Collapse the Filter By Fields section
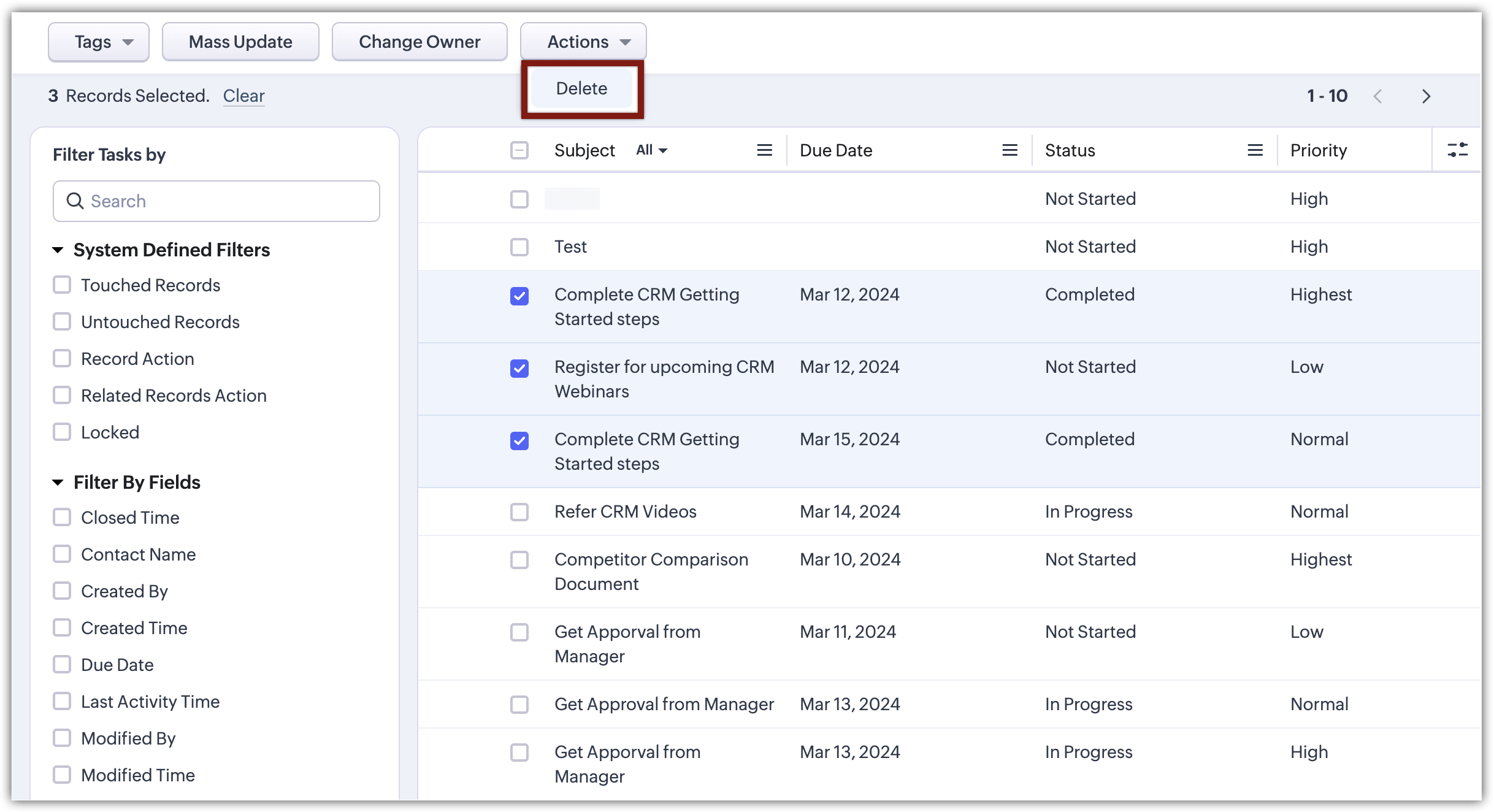 coord(58,483)
